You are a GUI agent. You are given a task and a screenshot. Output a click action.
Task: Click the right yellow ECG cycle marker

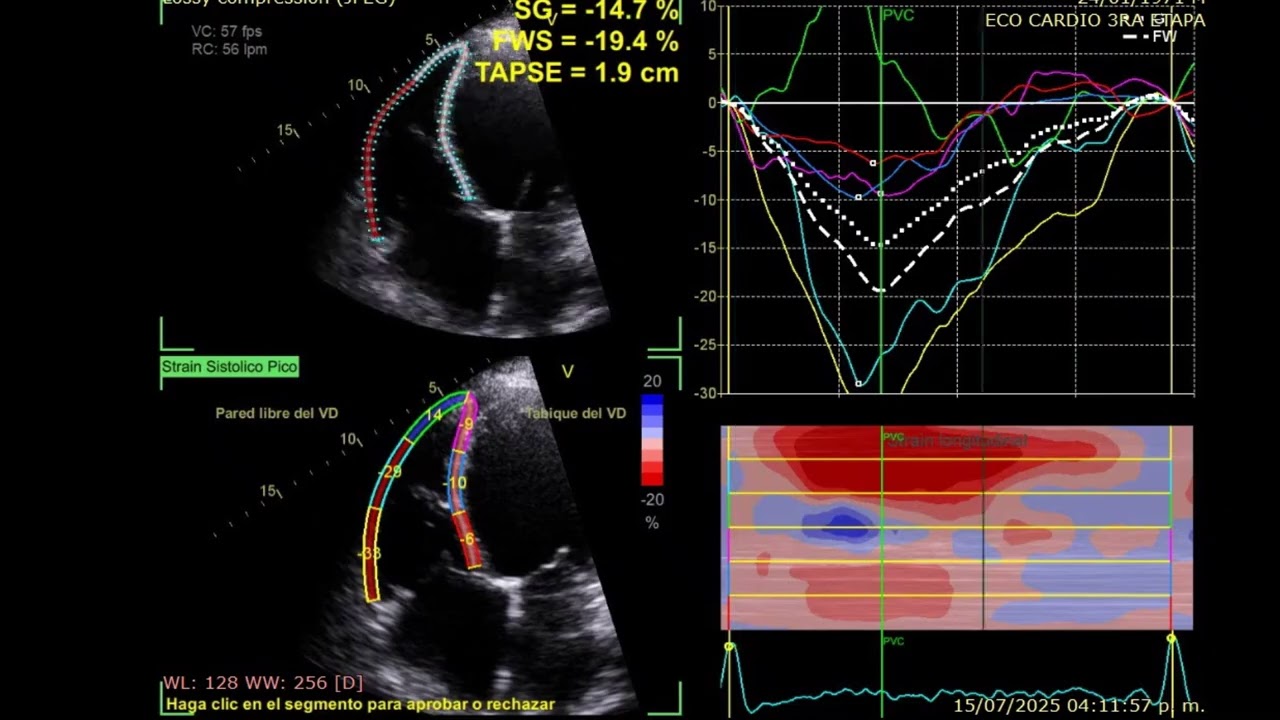tap(1171, 638)
